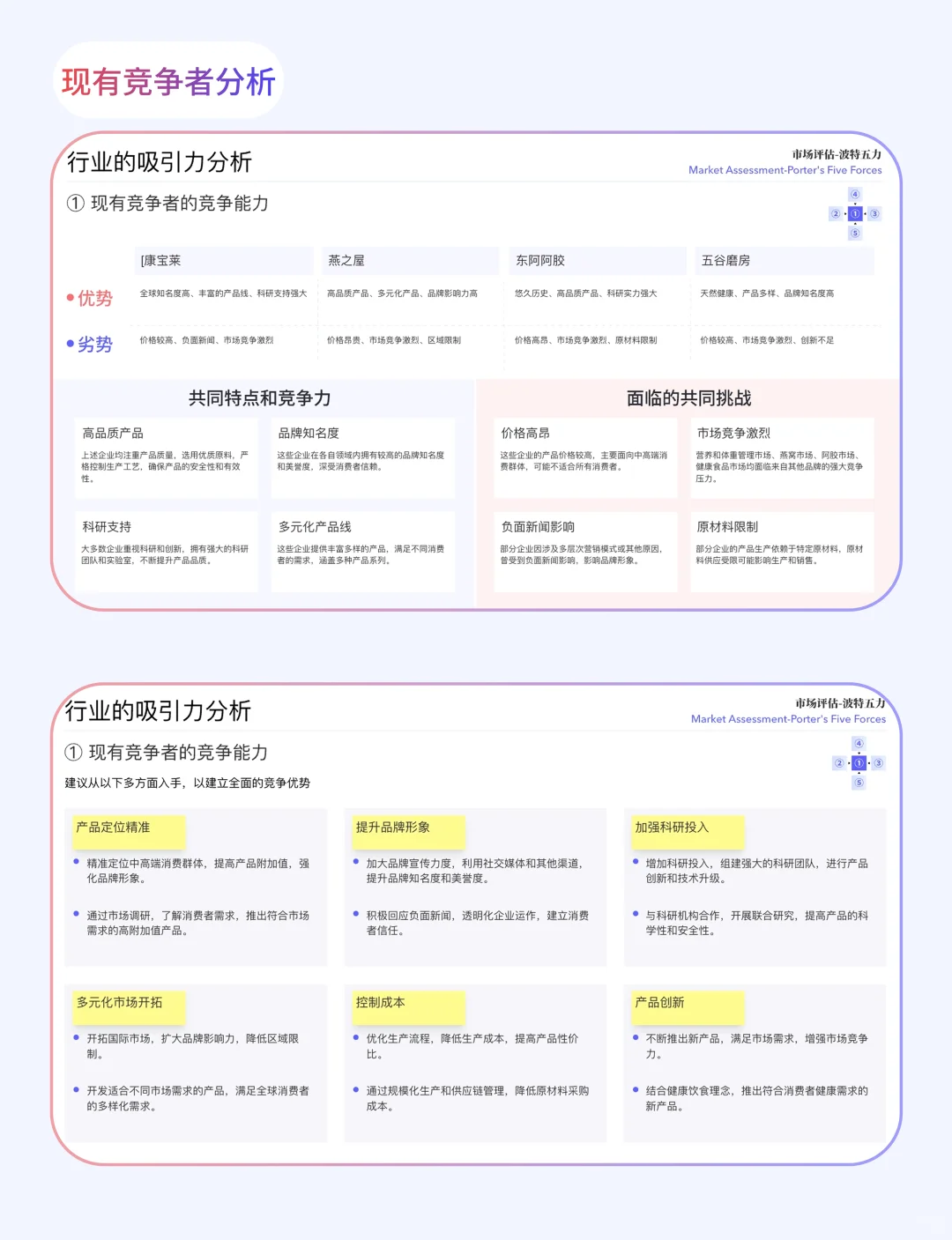This screenshot has width=952, height=1240.
Task: Select the yellow 产品定位精准 sticky label
Action: 130,831
